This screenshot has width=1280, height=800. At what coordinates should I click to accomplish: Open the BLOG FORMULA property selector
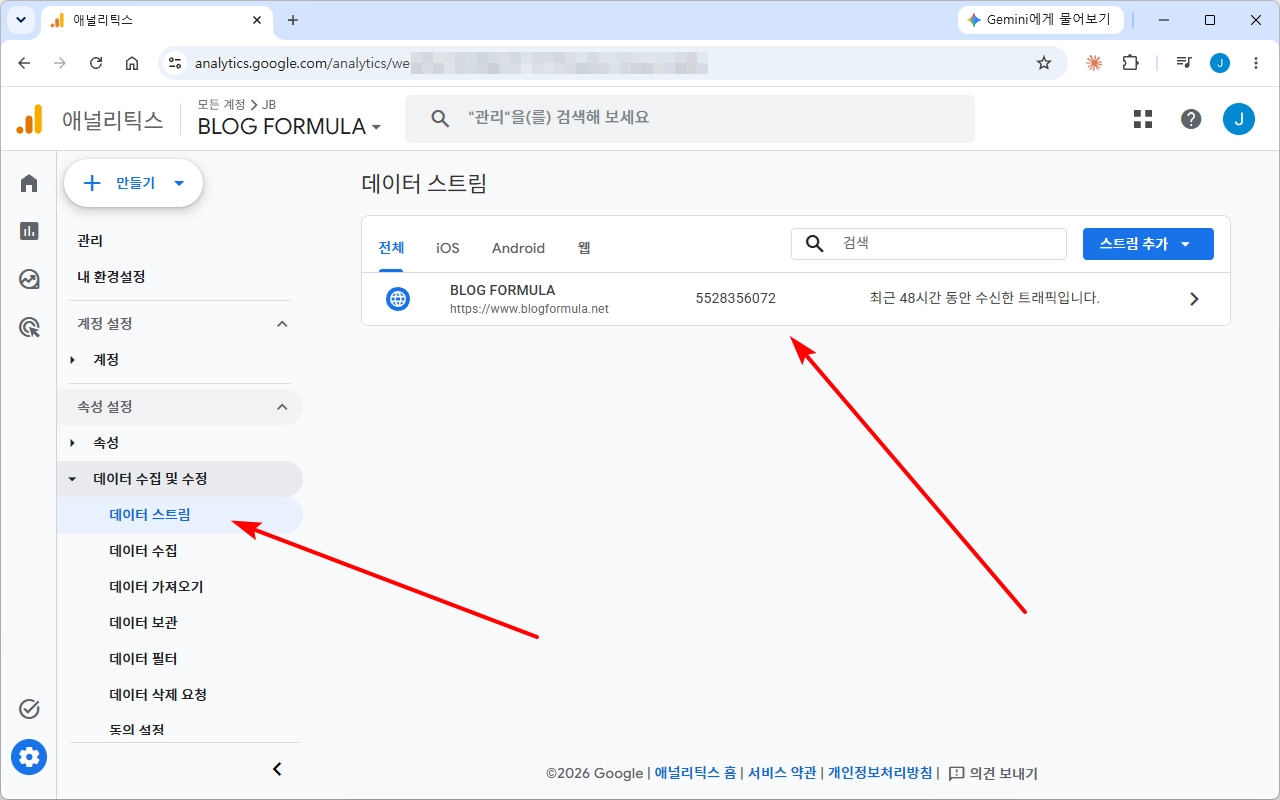(289, 126)
